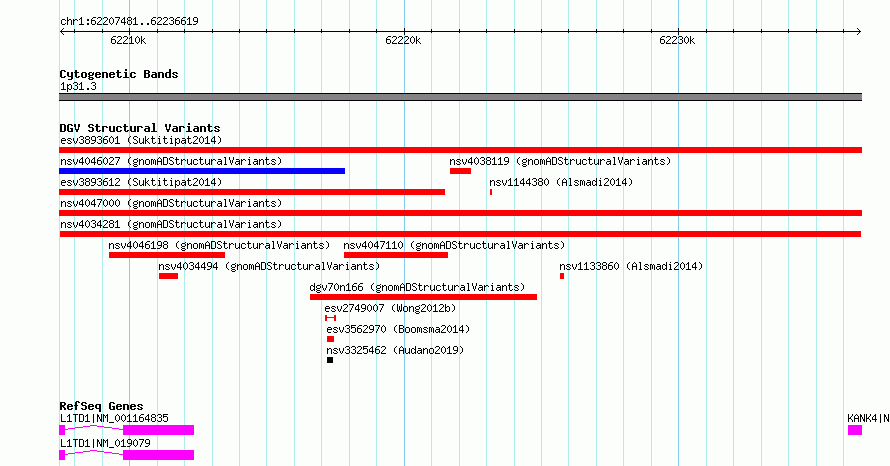Viewport: 890px width, 466px height.
Task: Select the red dgv70n166 variant bar
Action: click(423, 297)
